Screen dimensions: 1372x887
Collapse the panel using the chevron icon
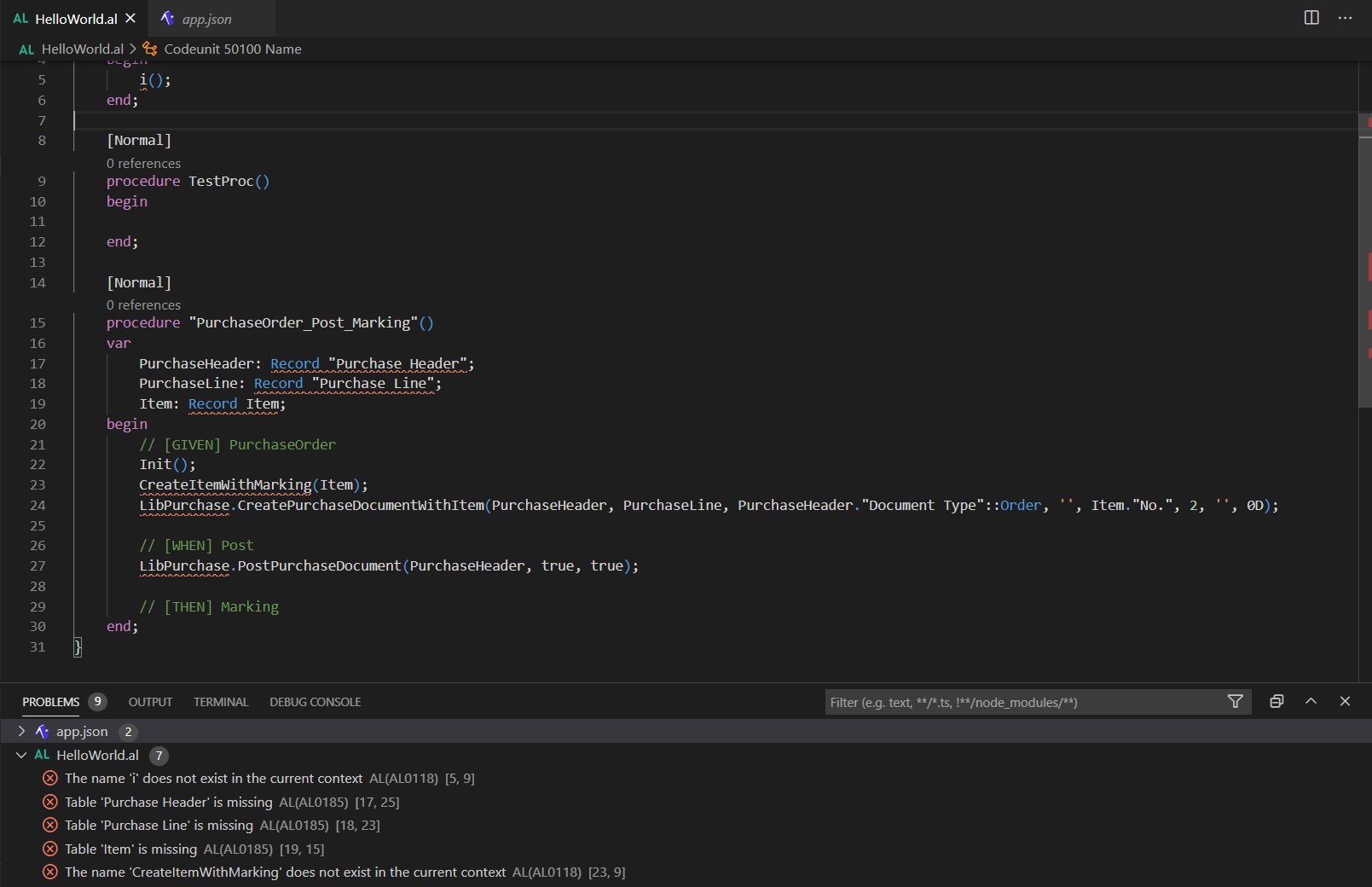1311,701
